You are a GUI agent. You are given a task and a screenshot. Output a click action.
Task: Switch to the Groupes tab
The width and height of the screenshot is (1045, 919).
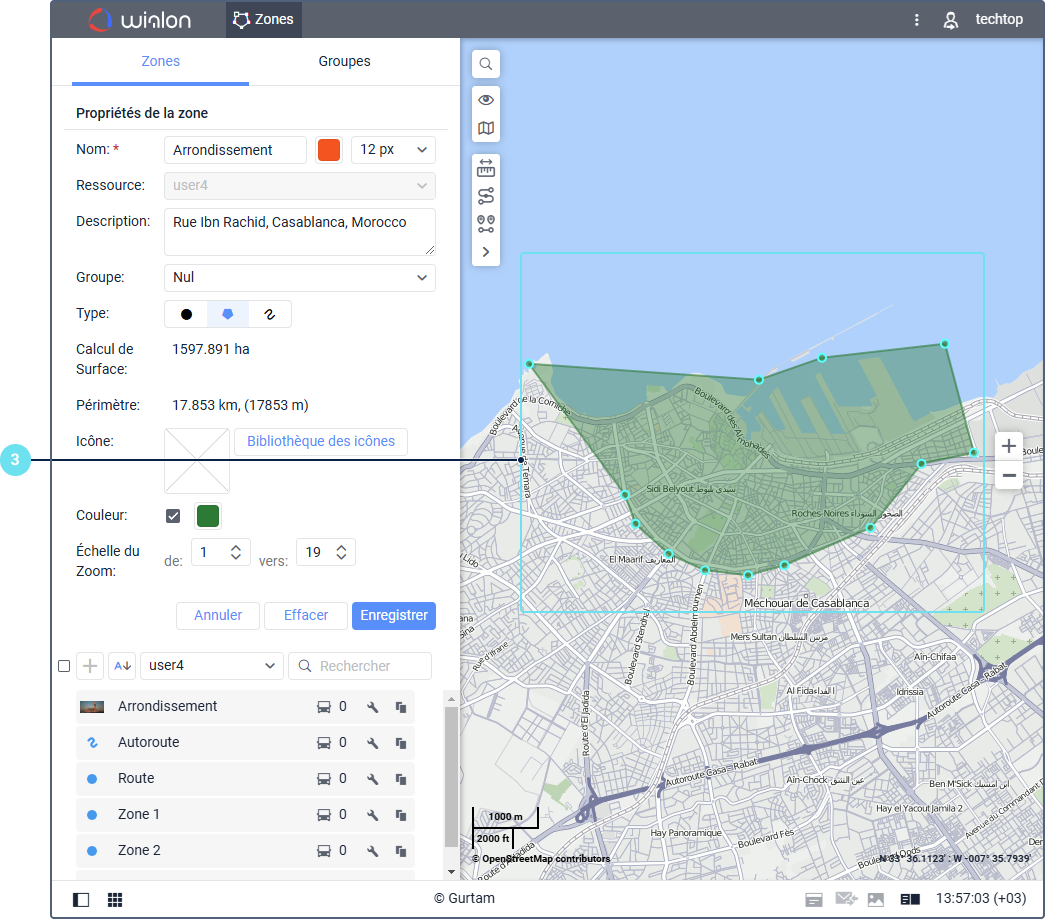tap(344, 61)
